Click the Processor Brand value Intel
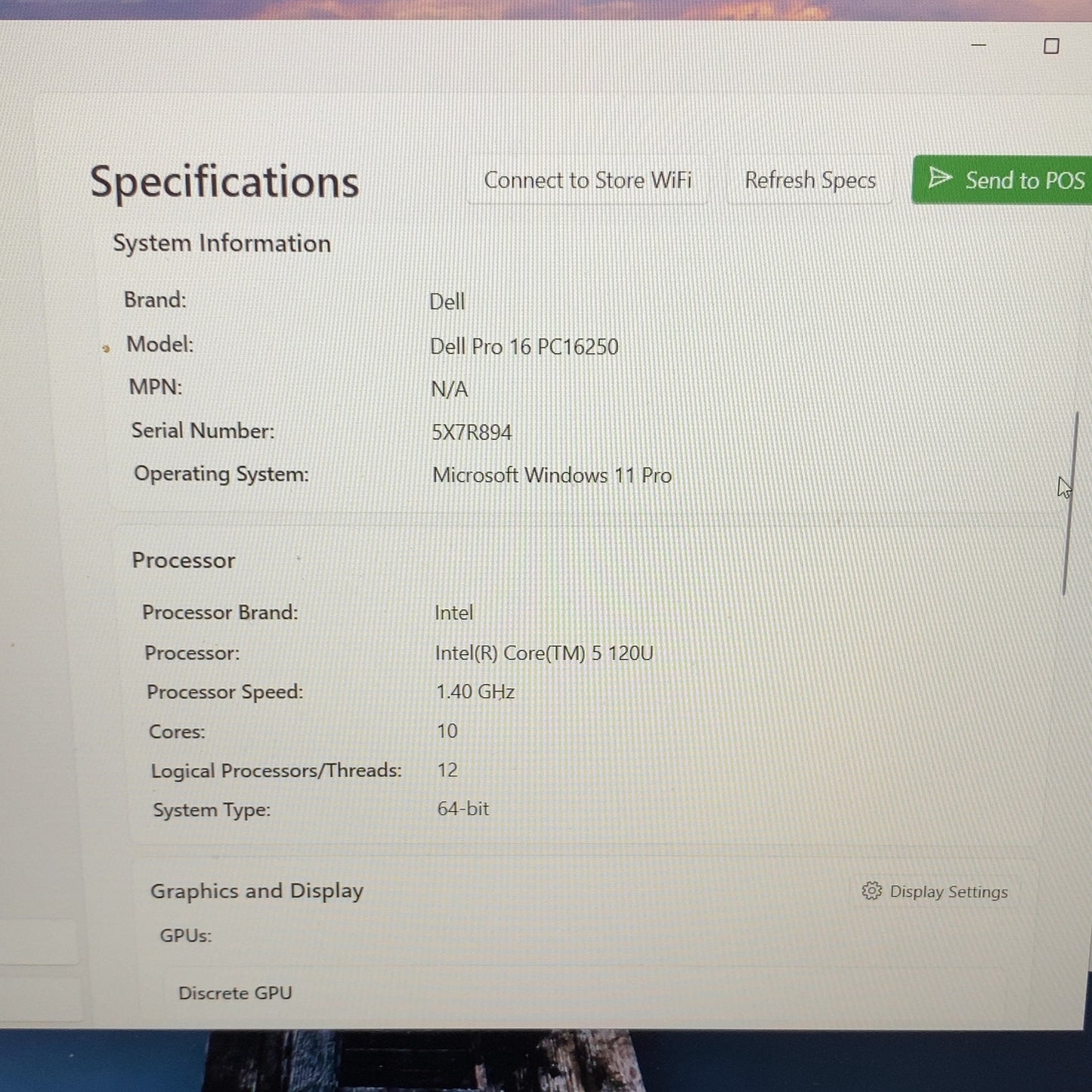 click(x=453, y=613)
